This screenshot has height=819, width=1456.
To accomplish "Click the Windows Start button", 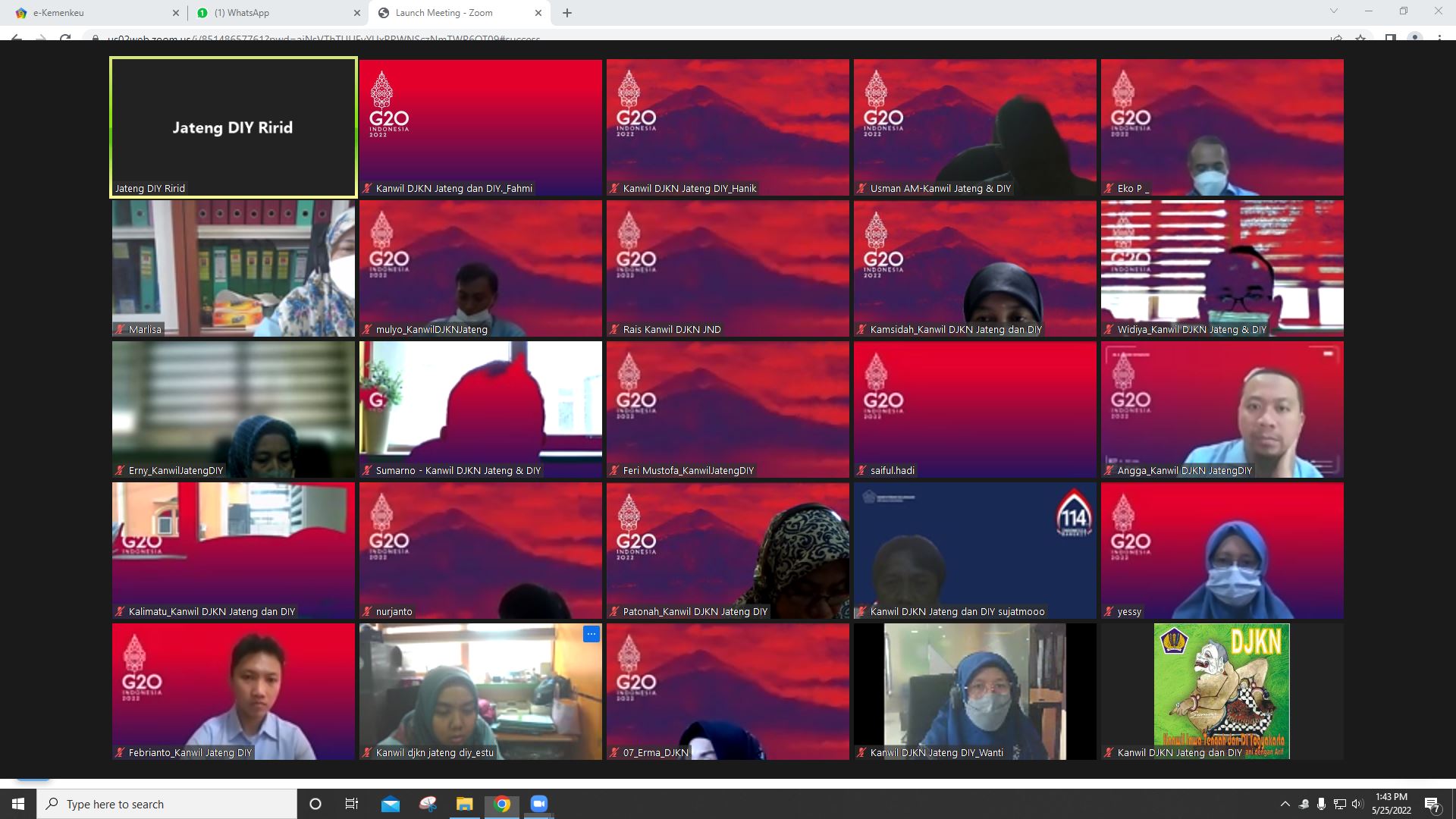I will [x=18, y=804].
